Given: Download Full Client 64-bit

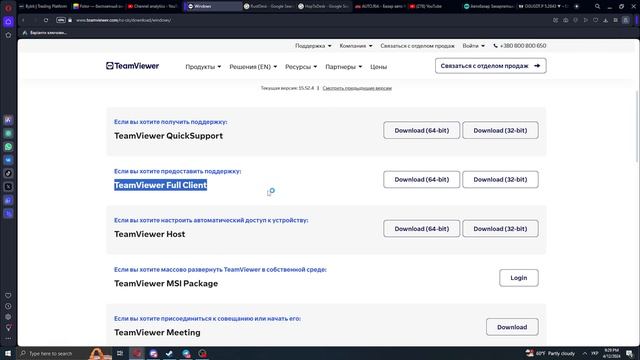Looking at the screenshot, I should click(422, 180).
